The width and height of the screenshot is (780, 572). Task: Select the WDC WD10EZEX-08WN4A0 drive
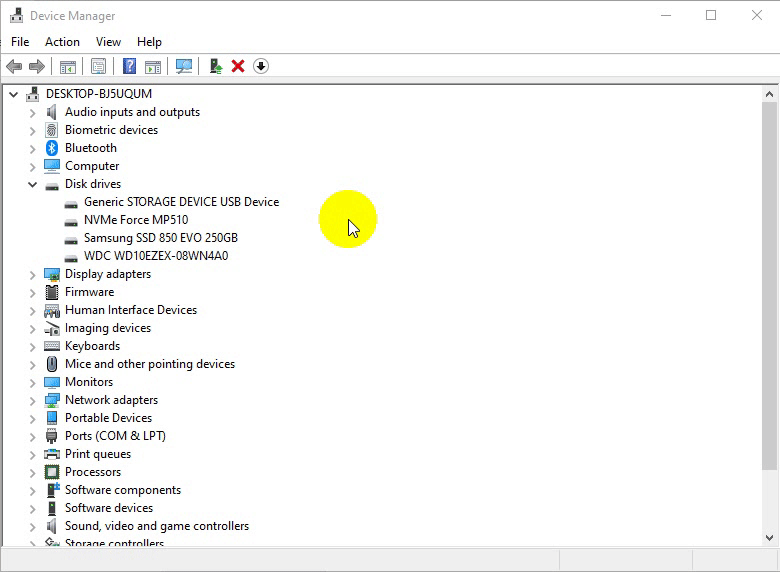pyautogui.click(x=156, y=256)
